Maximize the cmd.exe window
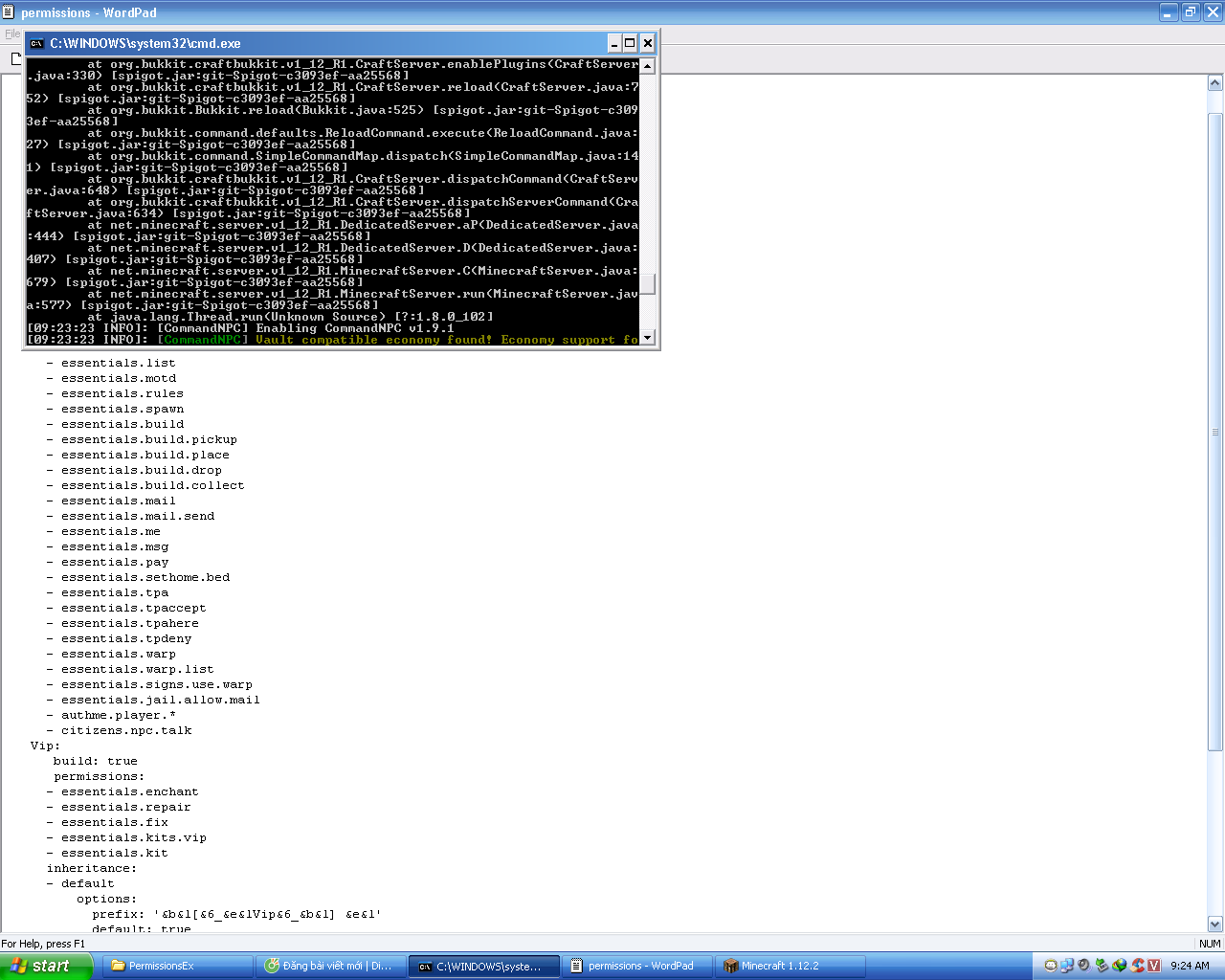 click(x=630, y=43)
